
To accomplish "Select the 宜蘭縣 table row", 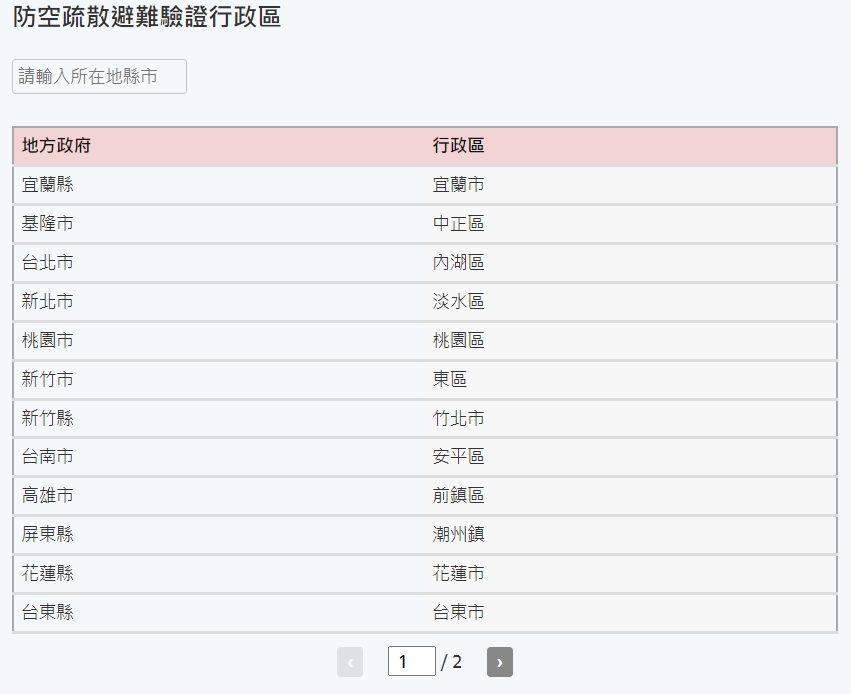I will coord(48,185).
